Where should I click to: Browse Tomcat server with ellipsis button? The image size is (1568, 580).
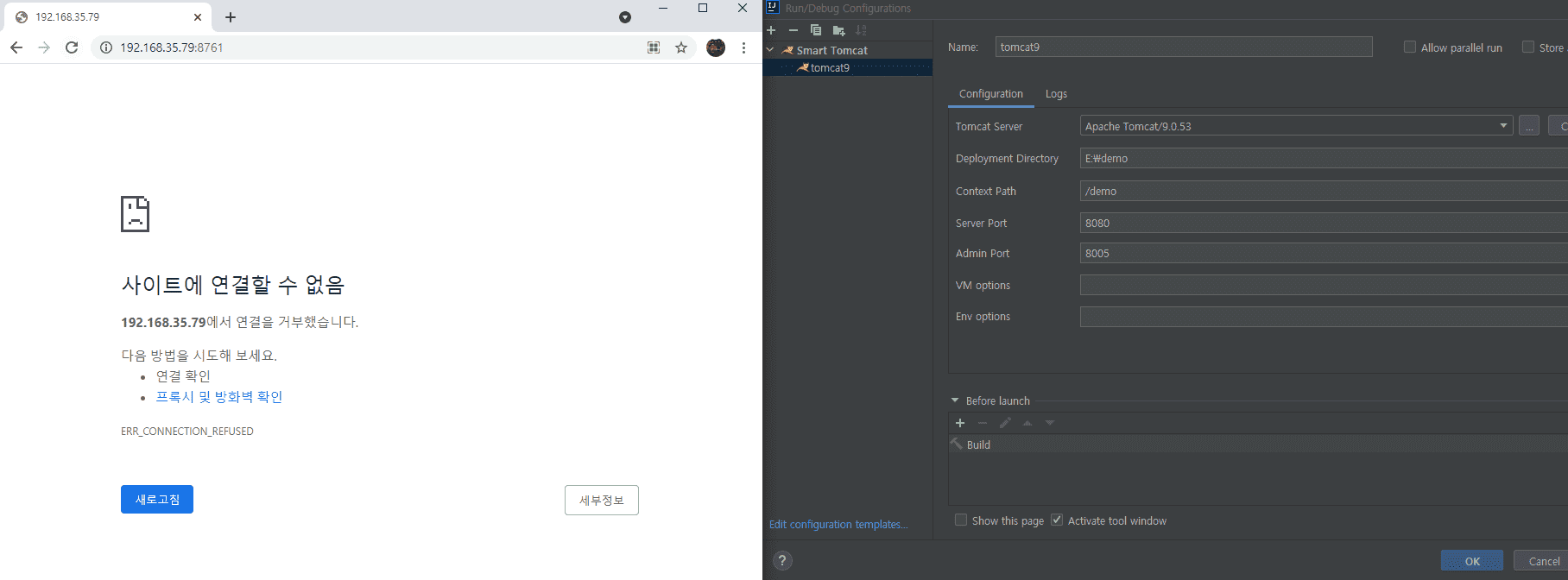tap(1529, 126)
